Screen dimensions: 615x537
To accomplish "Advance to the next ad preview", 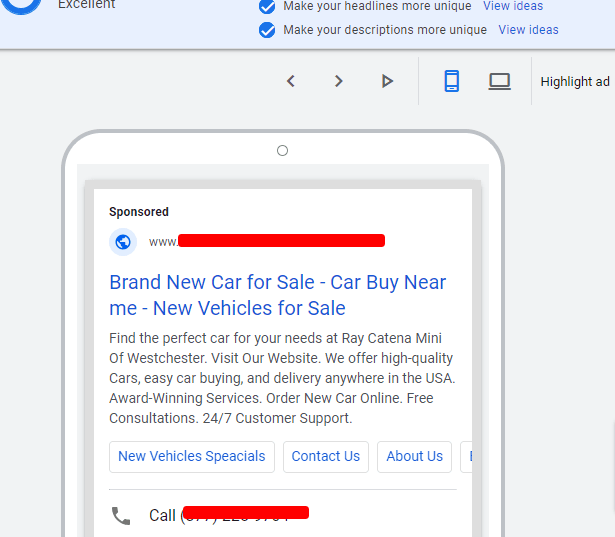I will tap(339, 81).
